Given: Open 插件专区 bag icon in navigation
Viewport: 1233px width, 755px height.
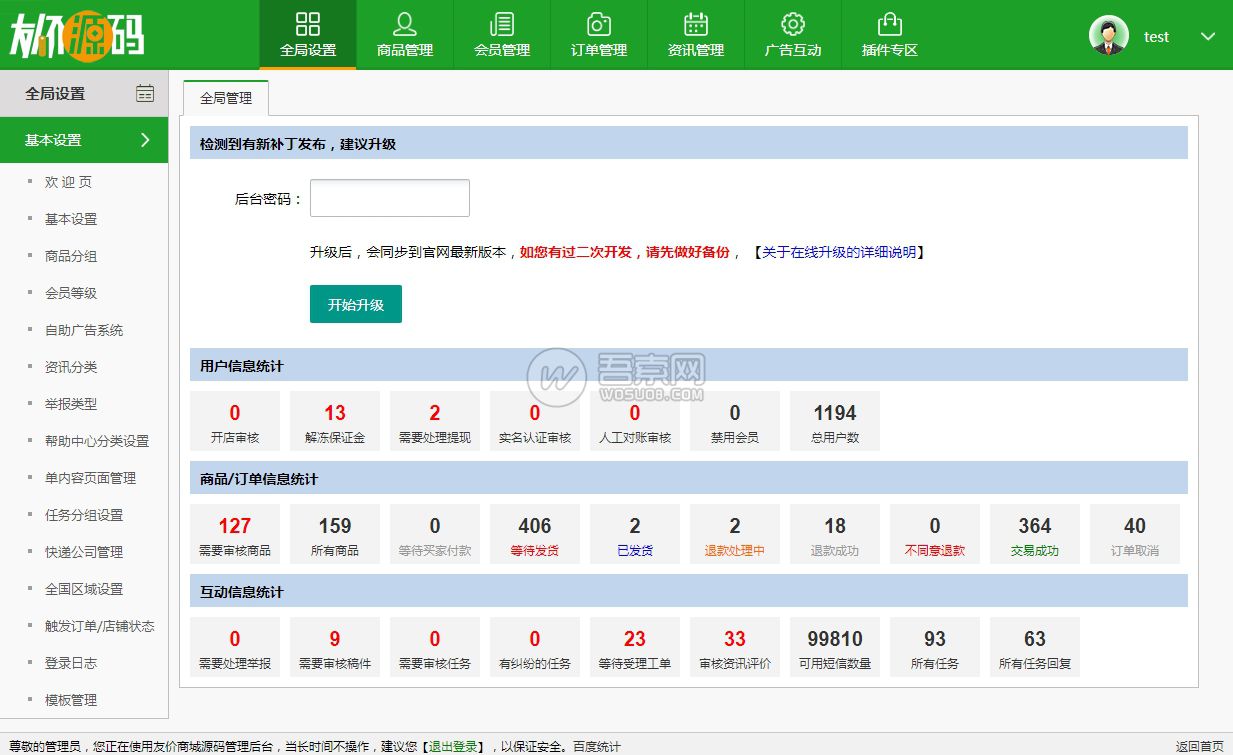Looking at the screenshot, I should point(889,25).
